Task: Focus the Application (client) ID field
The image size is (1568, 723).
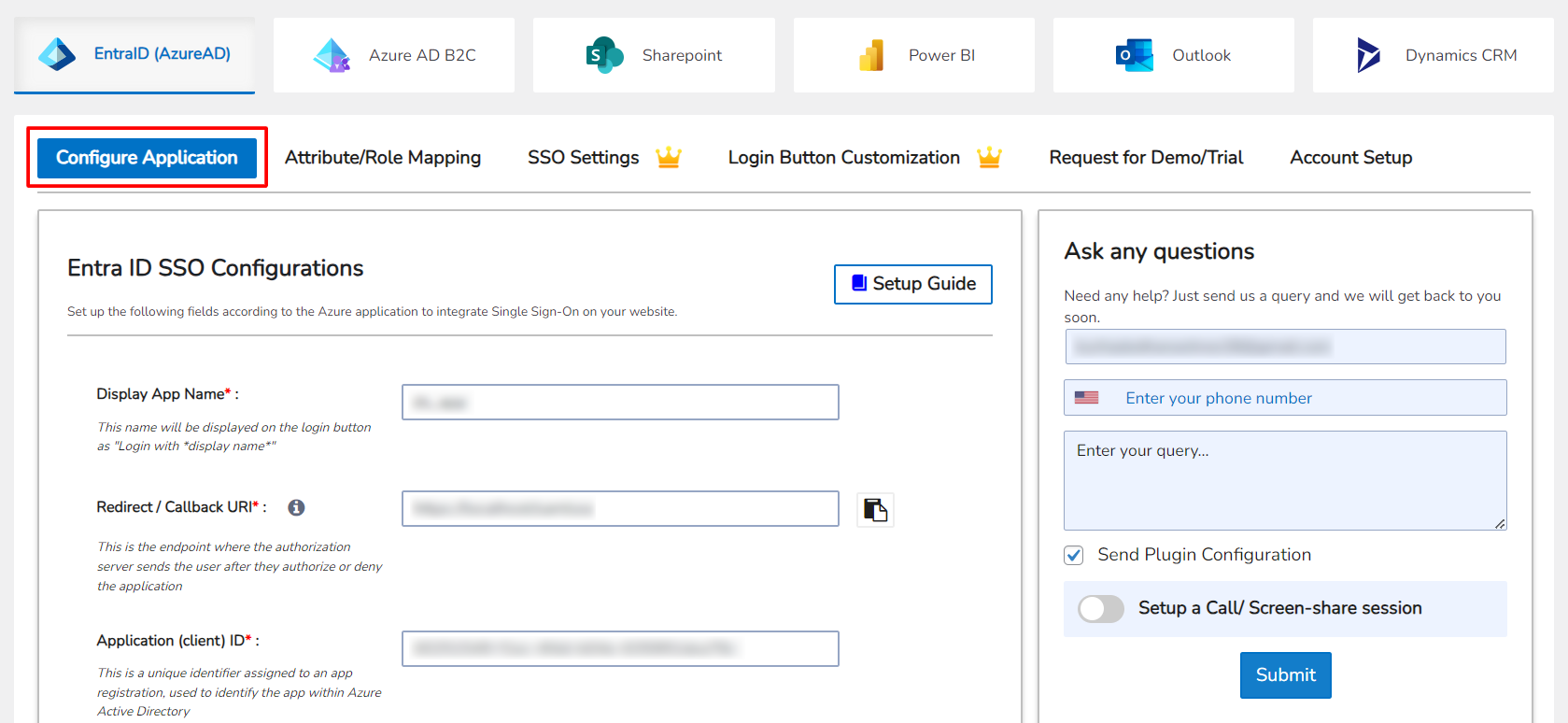Action: [x=620, y=648]
